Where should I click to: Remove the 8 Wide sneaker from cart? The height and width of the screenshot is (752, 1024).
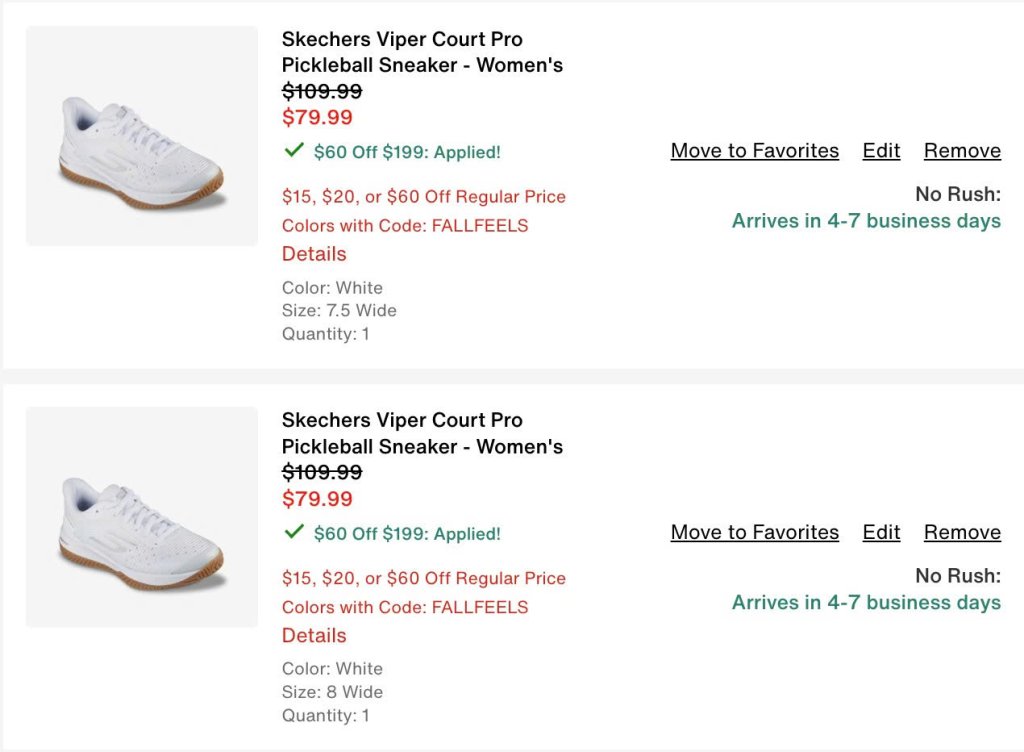pos(962,532)
